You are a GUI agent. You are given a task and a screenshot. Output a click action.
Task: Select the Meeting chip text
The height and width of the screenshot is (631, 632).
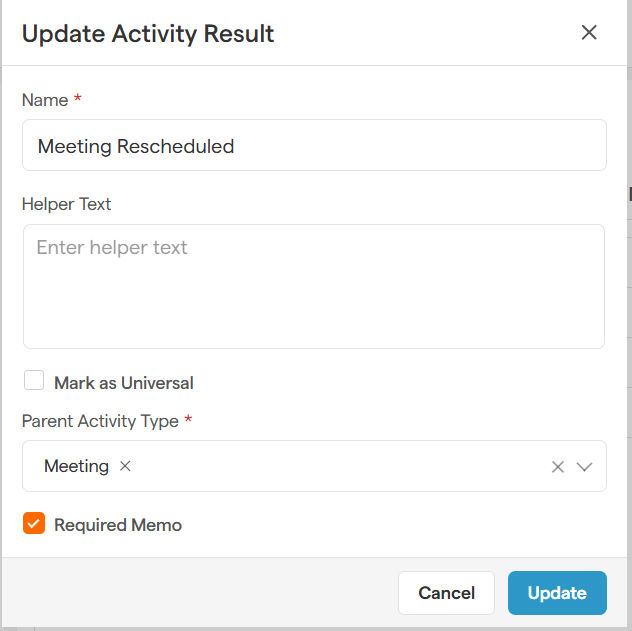pyautogui.click(x=76, y=466)
